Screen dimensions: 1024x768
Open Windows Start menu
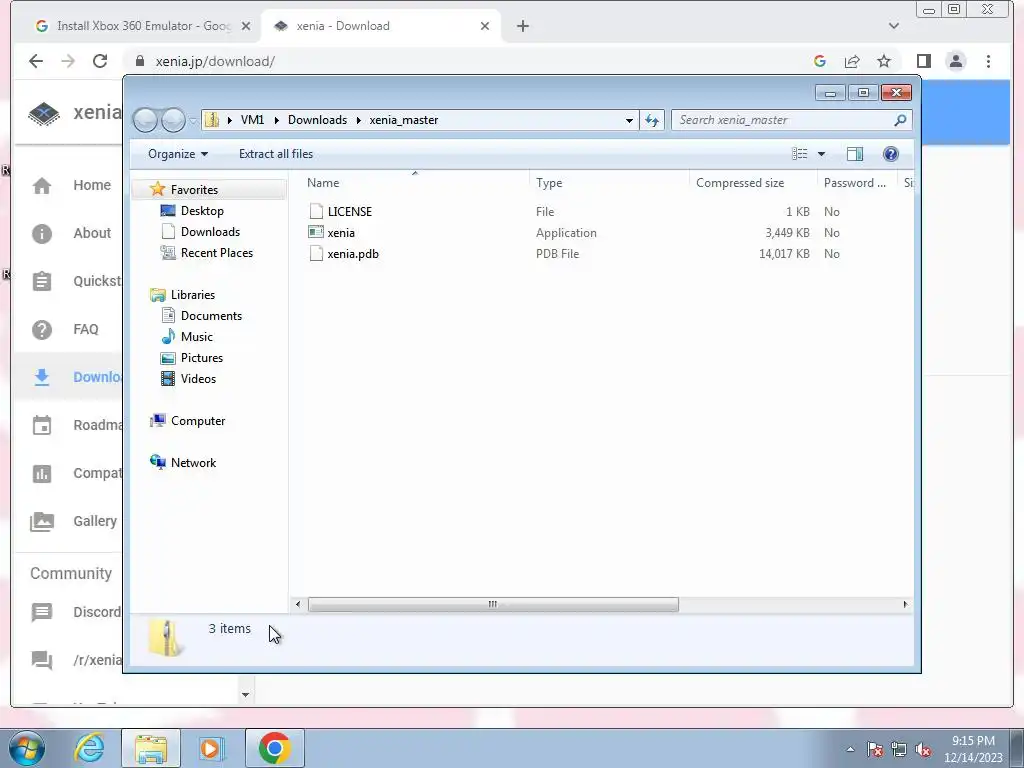point(27,748)
